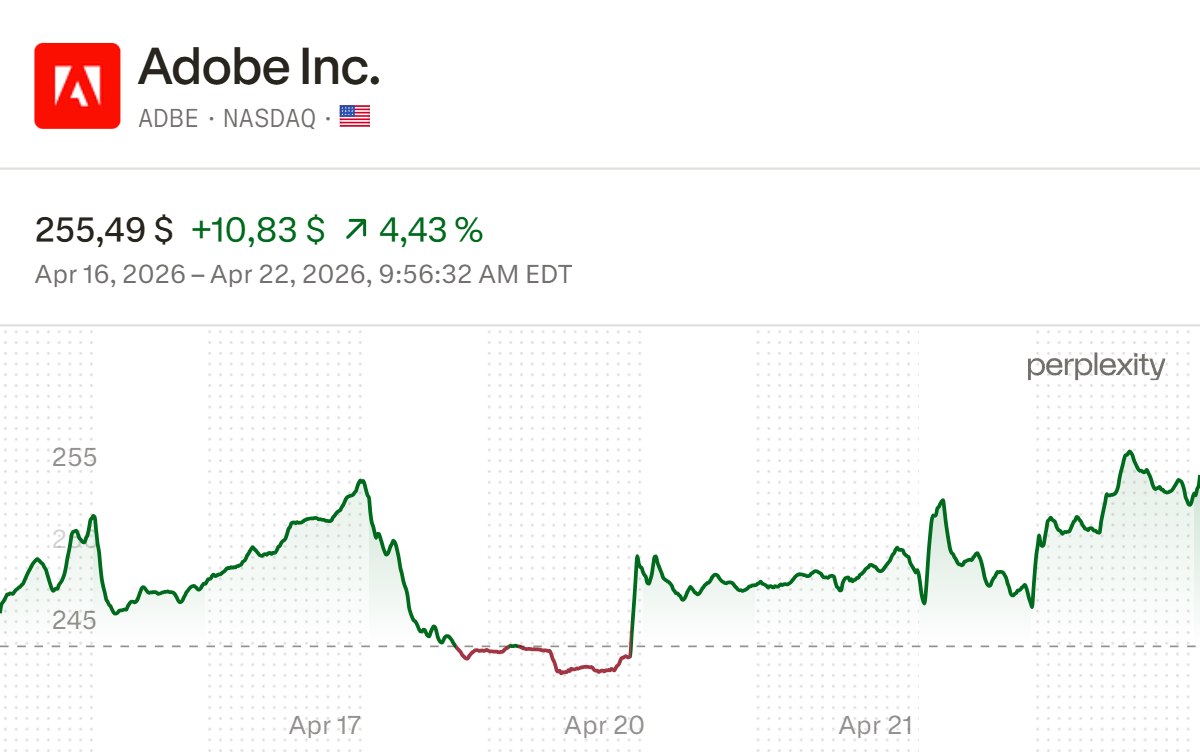Click the 255 price axis label
Viewport: 1200px width, 756px height.
pyautogui.click(x=74, y=458)
